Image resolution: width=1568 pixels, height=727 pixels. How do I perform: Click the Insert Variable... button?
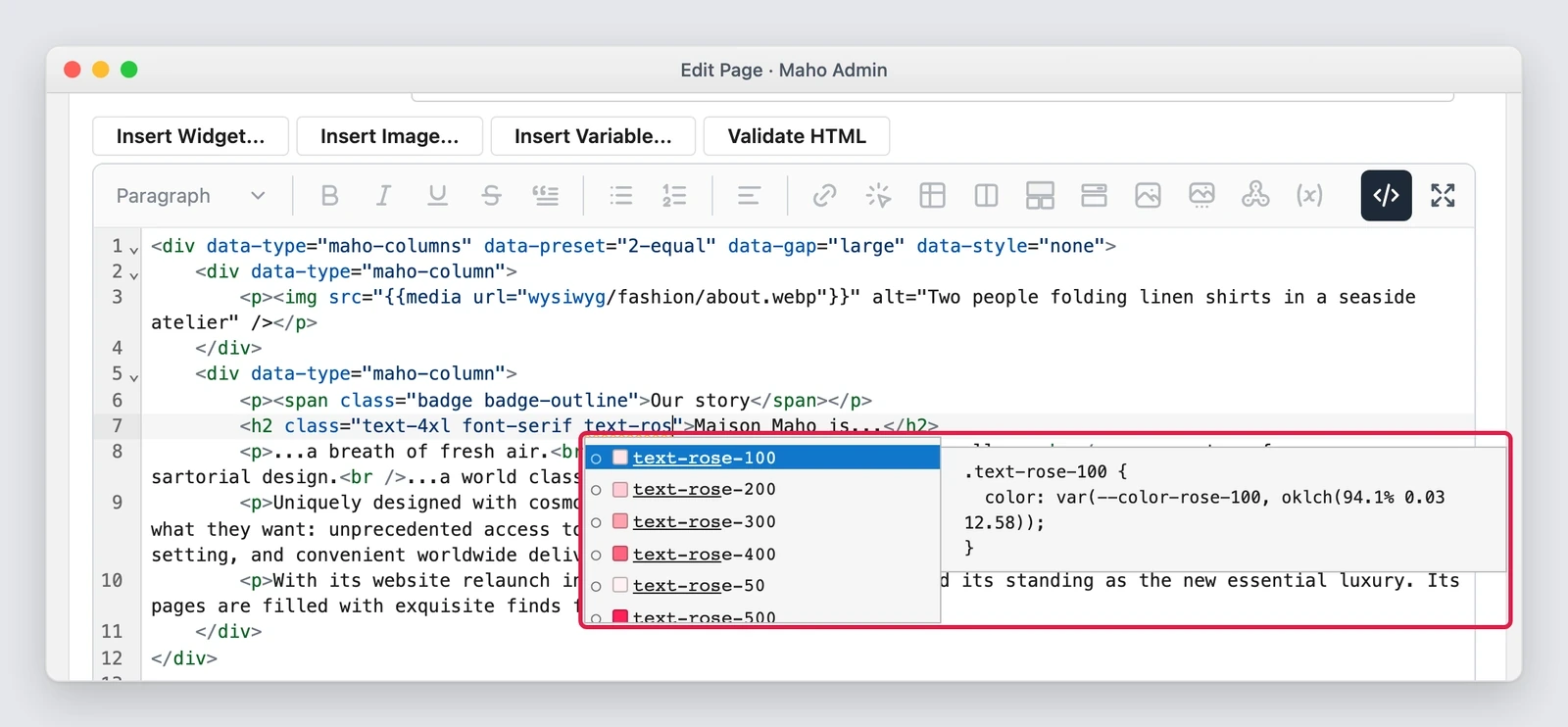tap(593, 136)
